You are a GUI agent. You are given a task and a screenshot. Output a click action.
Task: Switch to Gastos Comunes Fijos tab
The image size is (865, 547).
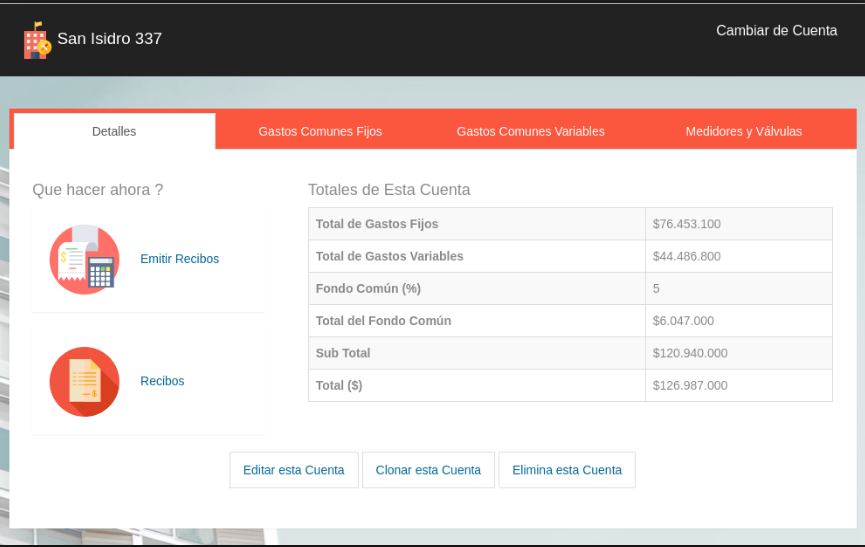click(x=320, y=131)
